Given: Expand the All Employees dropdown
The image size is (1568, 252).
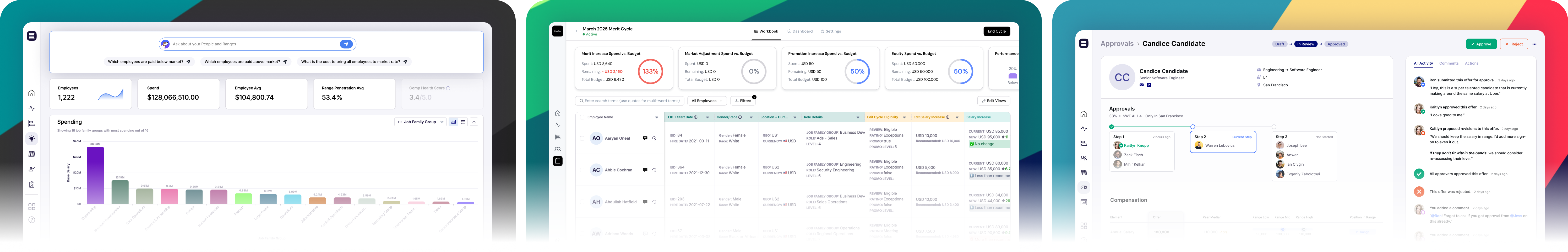Looking at the screenshot, I should coord(707,101).
